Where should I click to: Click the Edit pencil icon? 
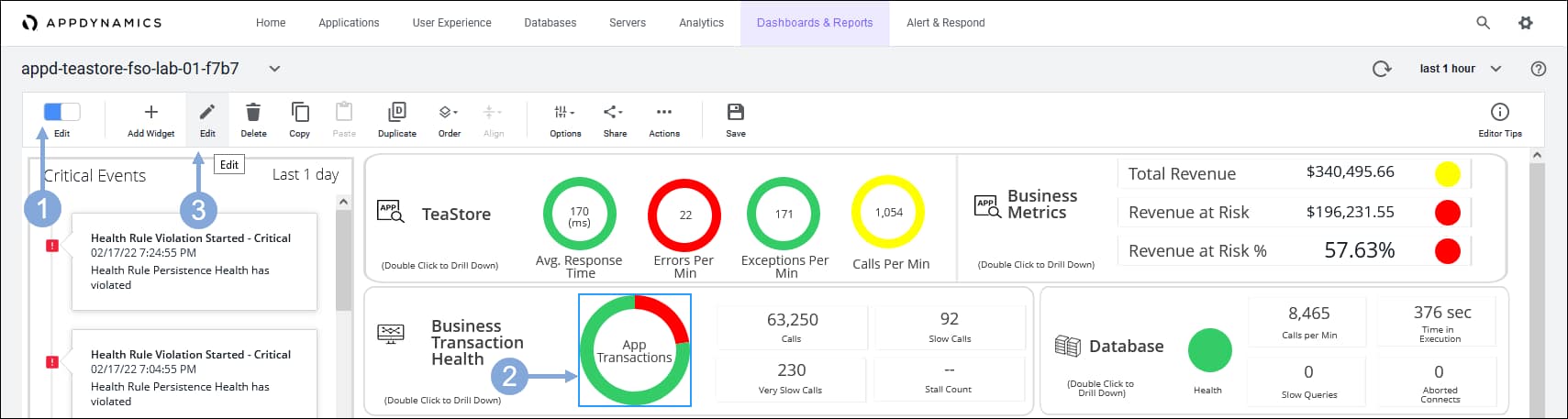pyautogui.click(x=207, y=112)
